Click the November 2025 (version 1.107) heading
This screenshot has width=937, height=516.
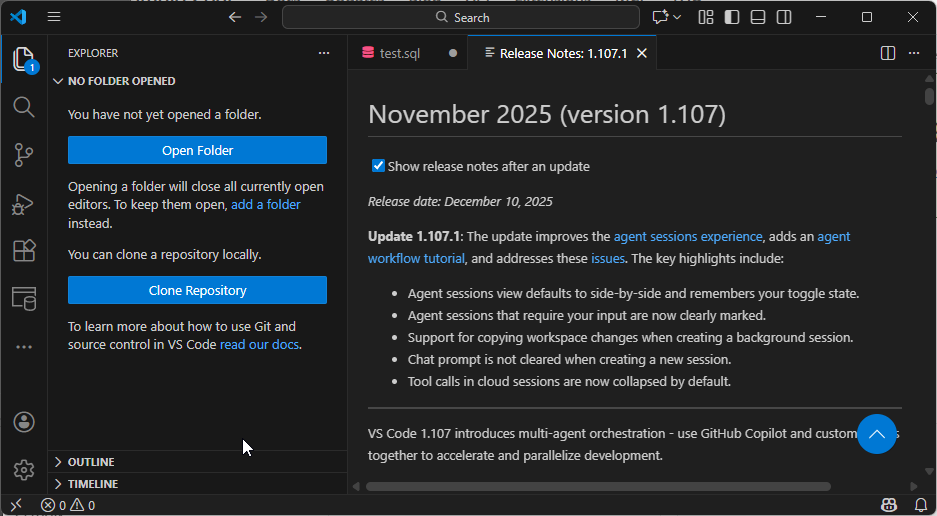click(547, 114)
